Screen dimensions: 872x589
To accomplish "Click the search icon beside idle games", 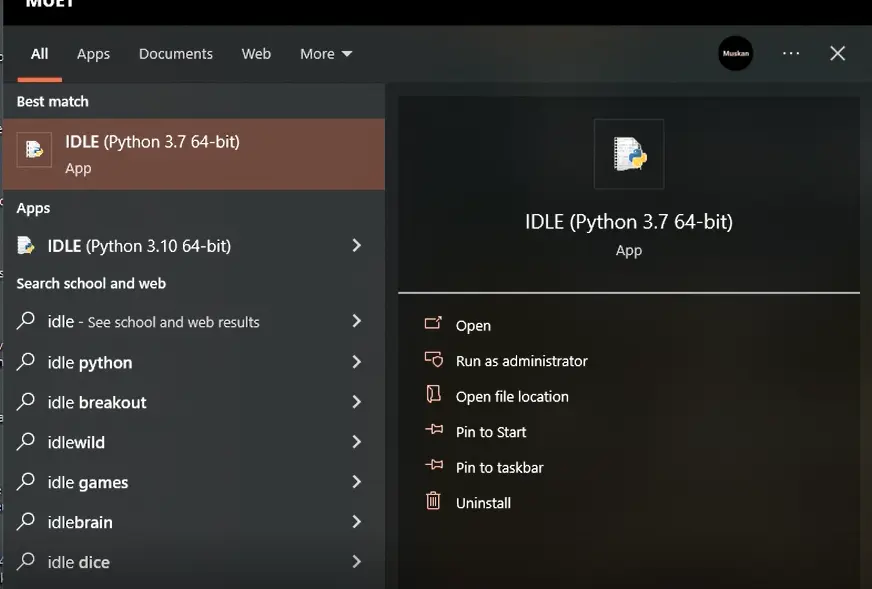I will click(x=26, y=482).
